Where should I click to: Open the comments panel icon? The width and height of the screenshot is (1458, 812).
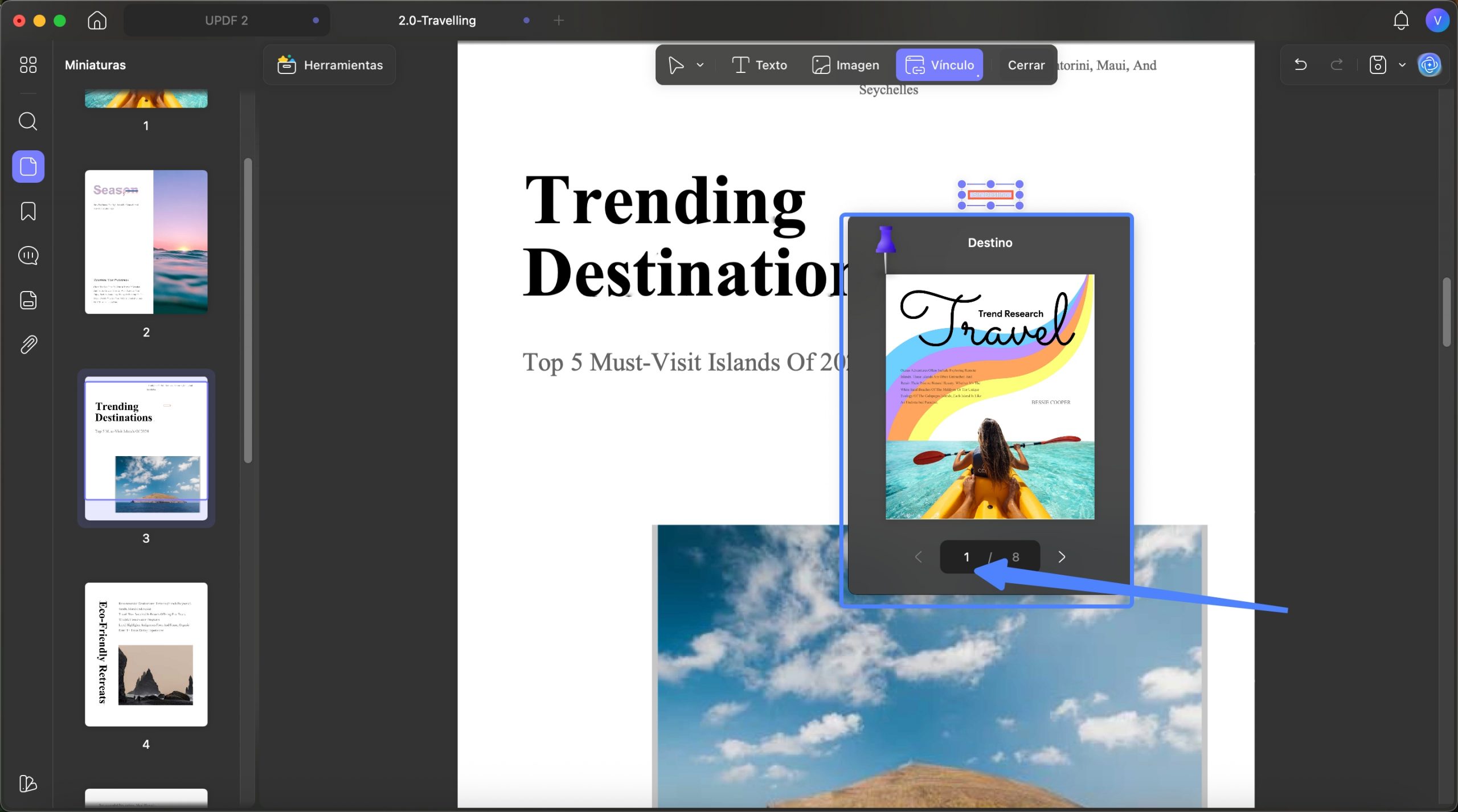click(x=28, y=256)
